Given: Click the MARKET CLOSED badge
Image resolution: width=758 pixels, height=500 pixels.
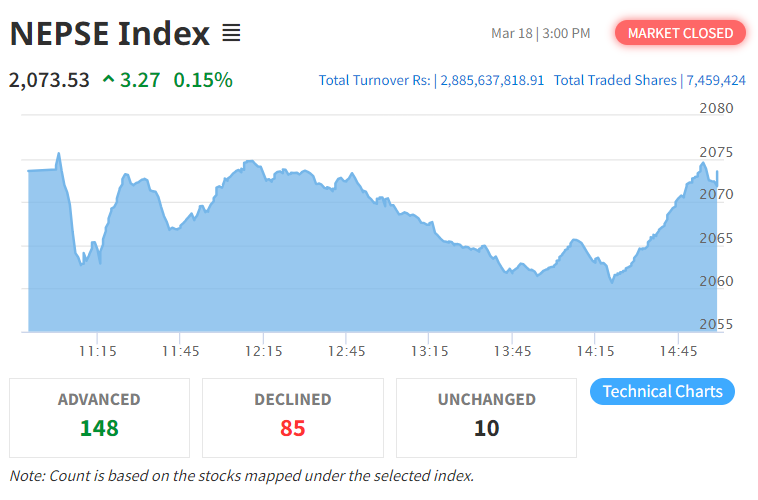Looking at the screenshot, I should point(680,33).
